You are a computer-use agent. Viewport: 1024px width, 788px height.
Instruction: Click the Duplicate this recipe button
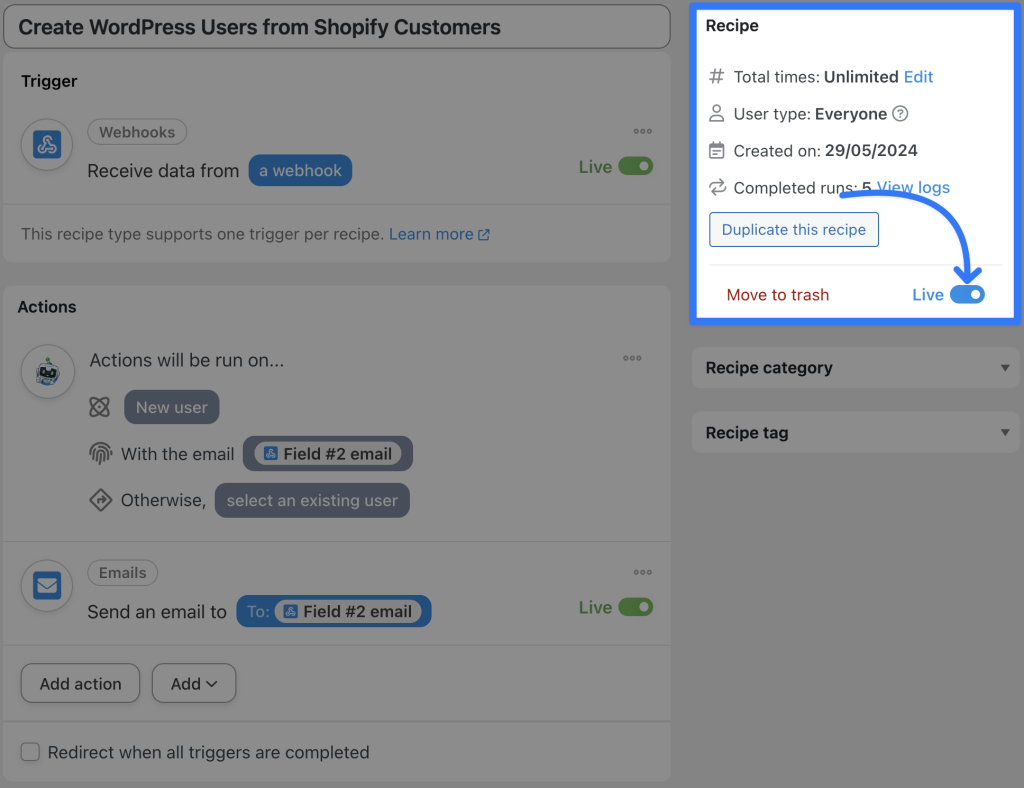click(x=793, y=229)
